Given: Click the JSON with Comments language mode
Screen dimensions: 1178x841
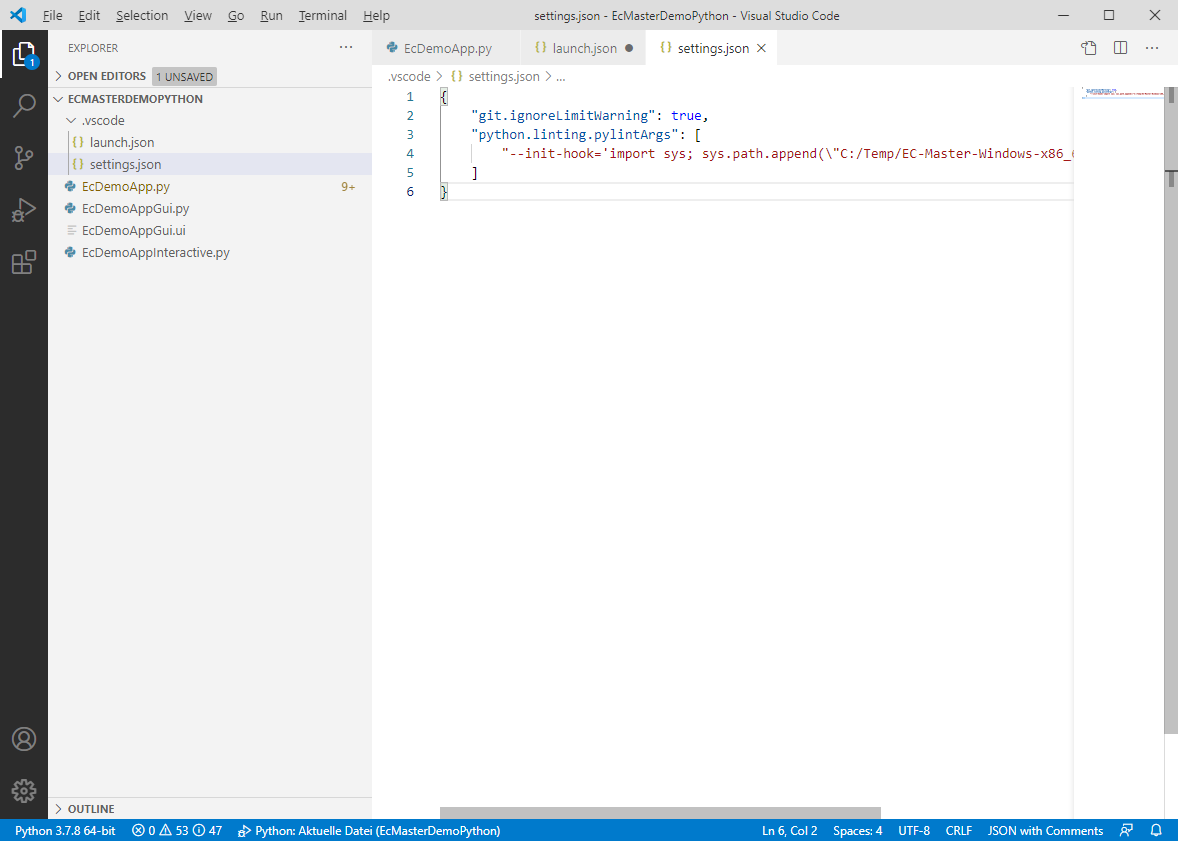Looking at the screenshot, I should tap(1045, 830).
